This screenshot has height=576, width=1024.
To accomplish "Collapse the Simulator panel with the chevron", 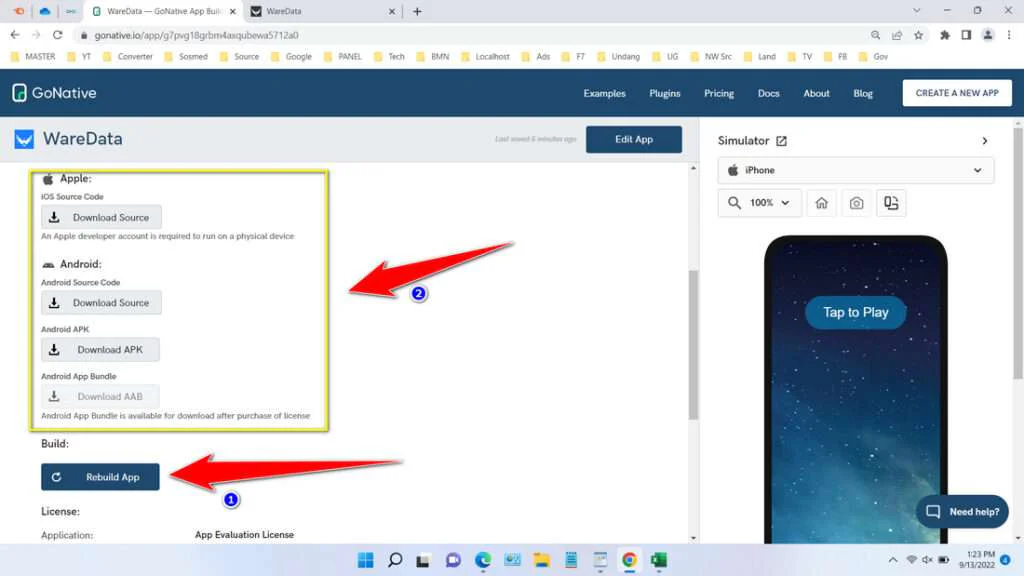I will (985, 141).
